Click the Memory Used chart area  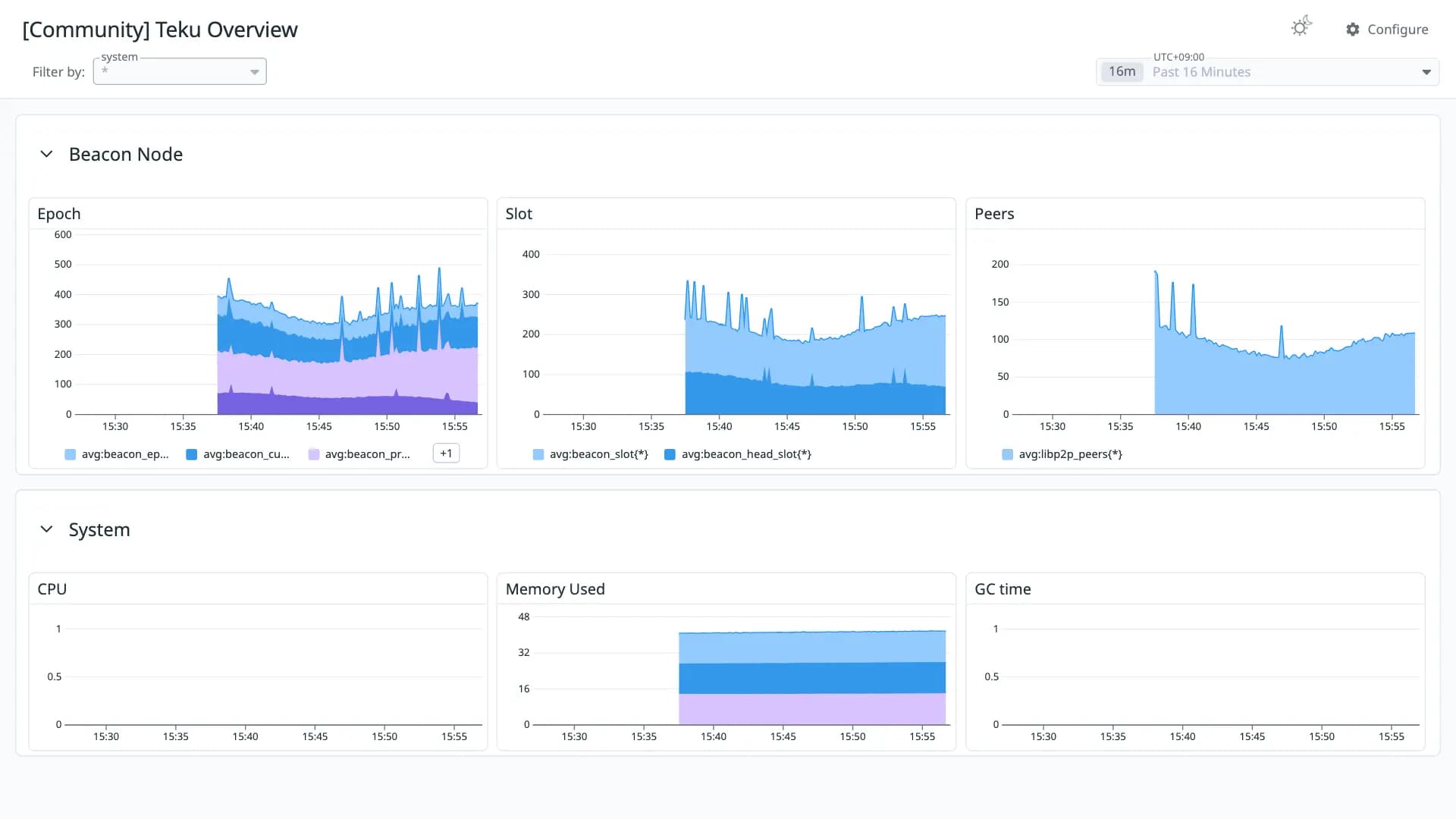tap(742, 670)
